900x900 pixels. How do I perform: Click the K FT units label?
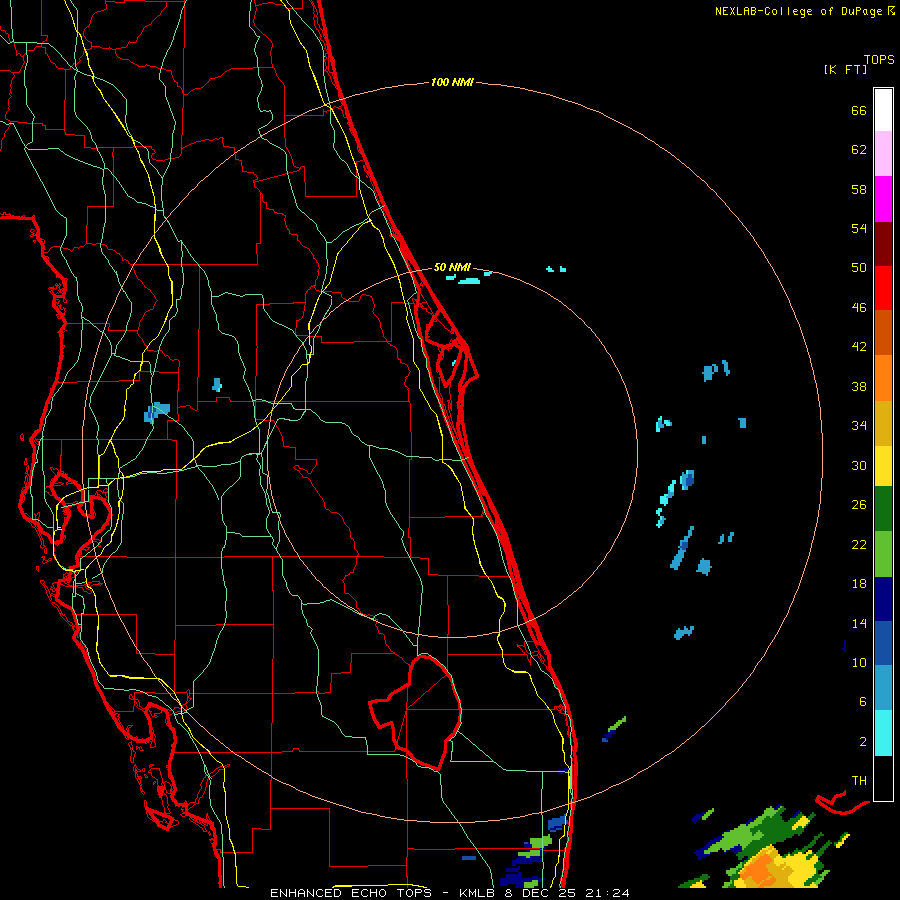click(x=845, y=69)
